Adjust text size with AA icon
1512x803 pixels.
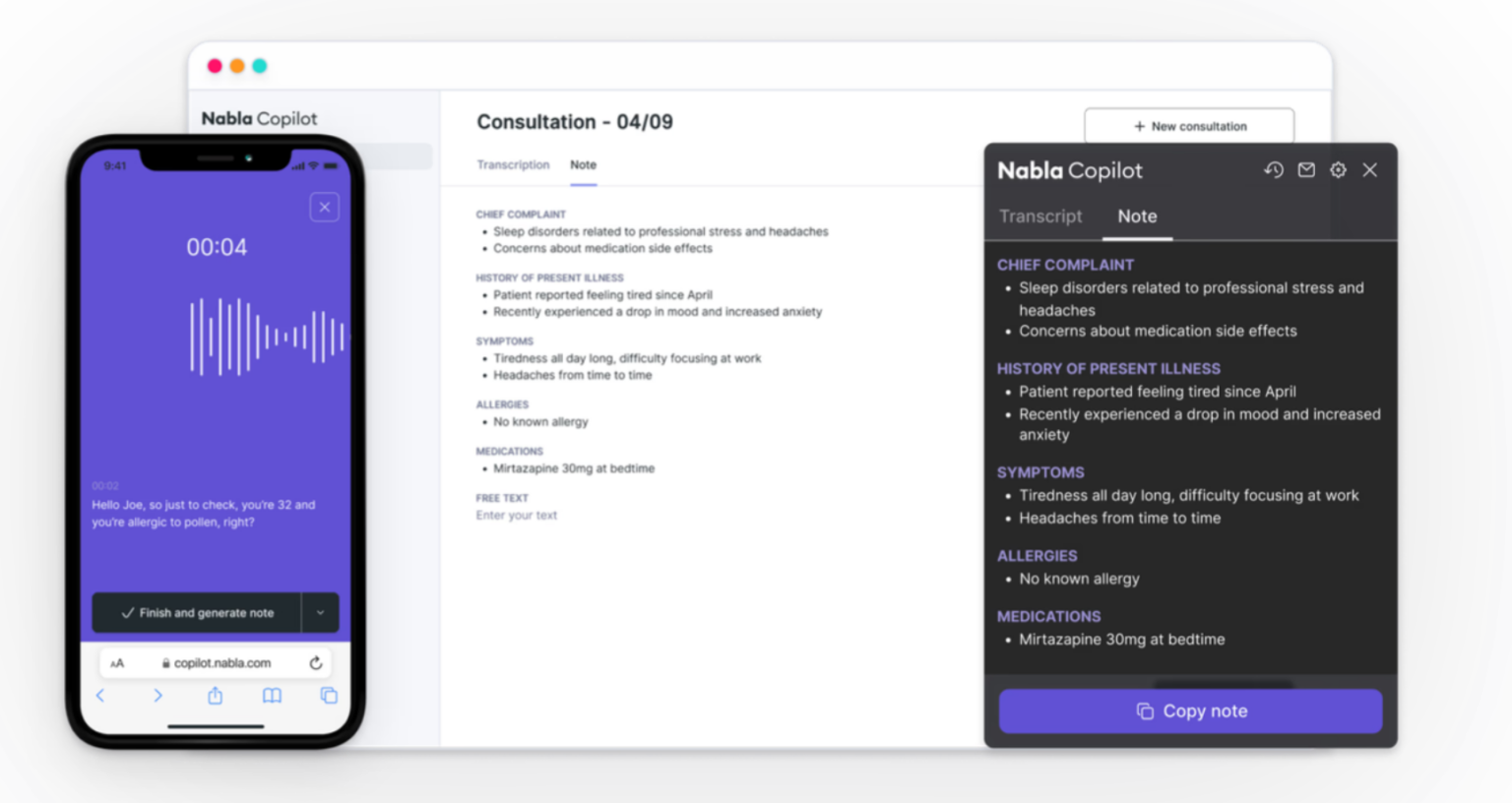click(118, 662)
